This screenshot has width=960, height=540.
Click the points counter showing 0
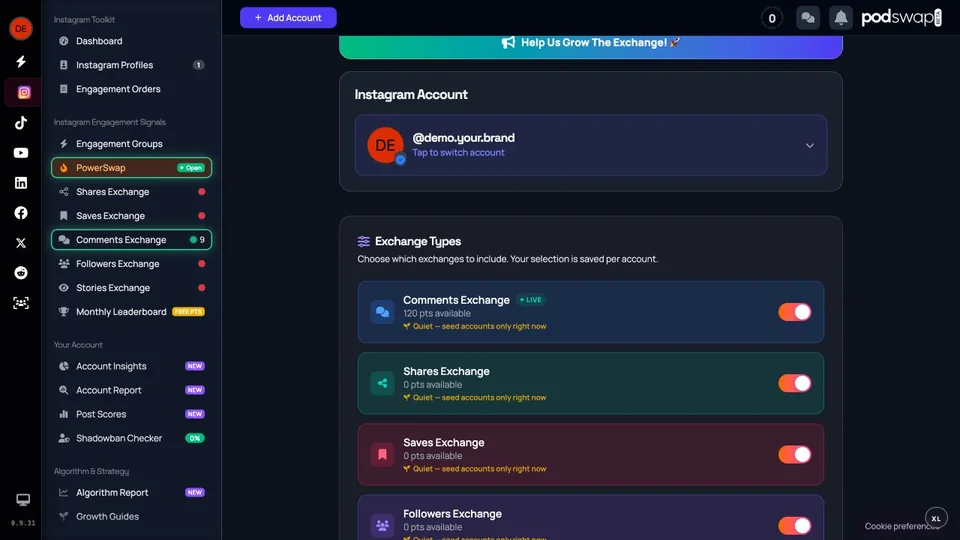coord(772,18)
